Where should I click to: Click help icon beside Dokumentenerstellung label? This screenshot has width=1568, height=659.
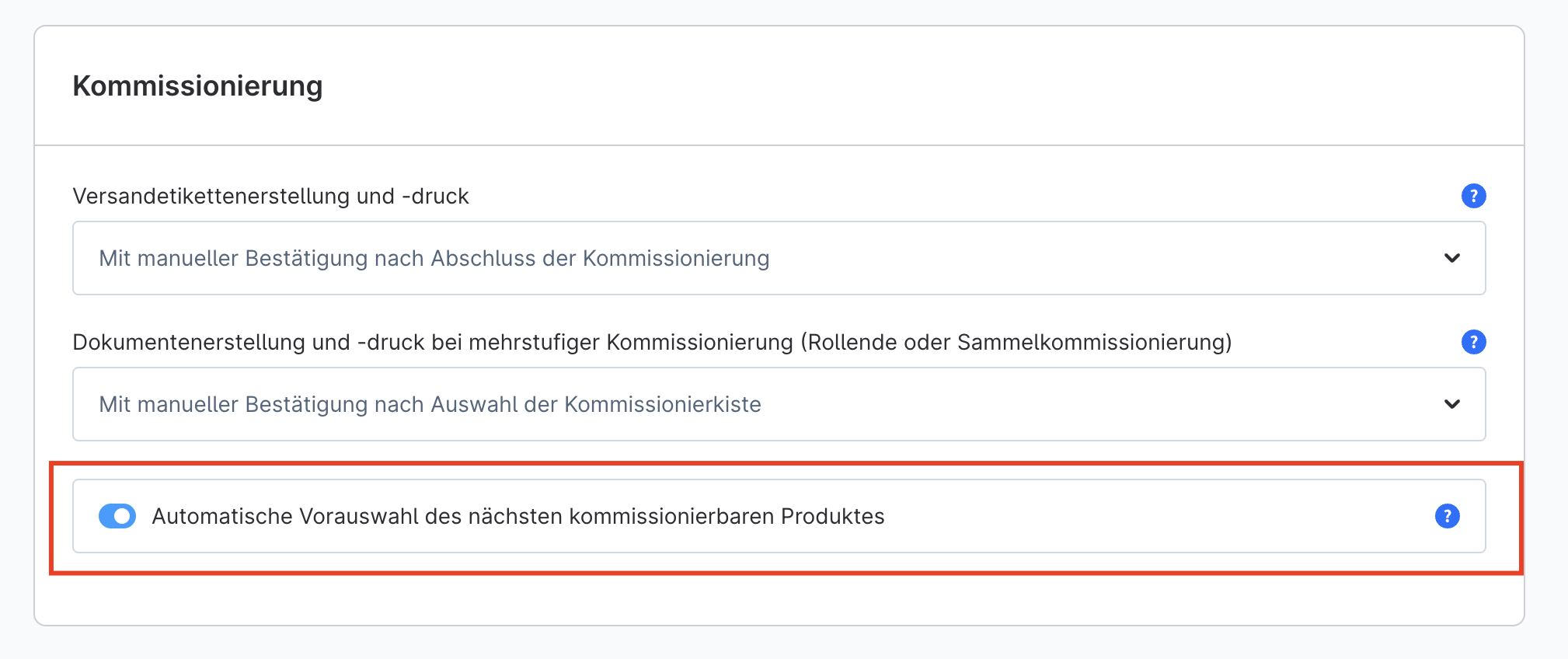(x=1473, y=342)
